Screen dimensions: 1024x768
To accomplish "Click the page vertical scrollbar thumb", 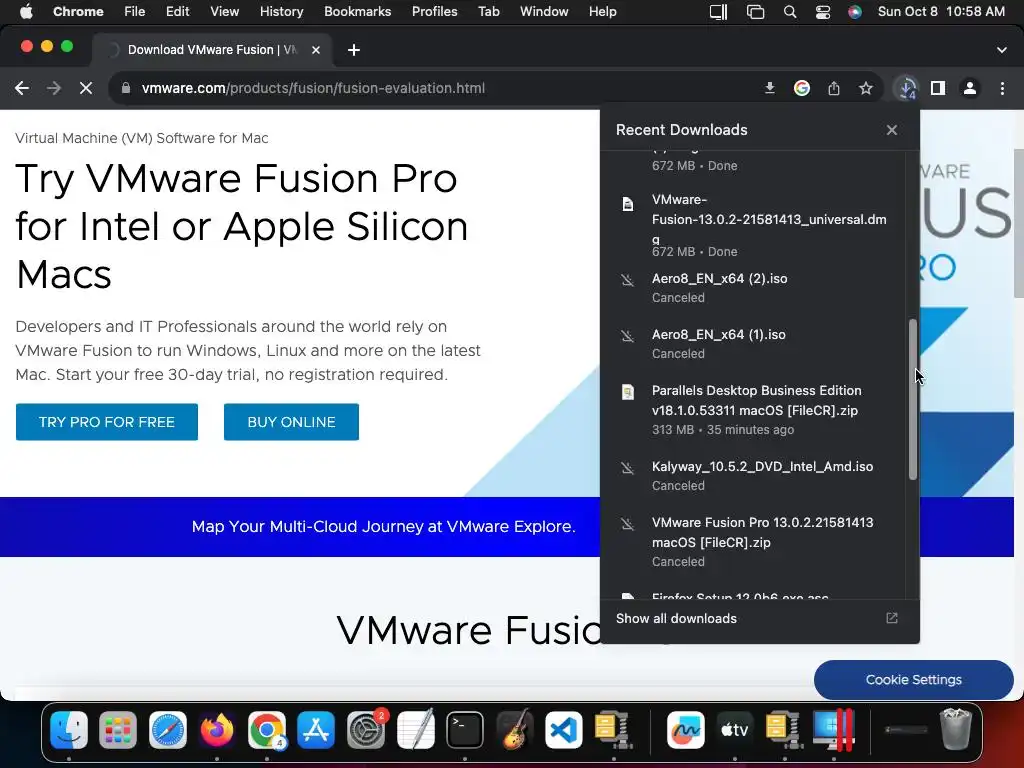I will pyautogui.click(x=1019, y=223).
